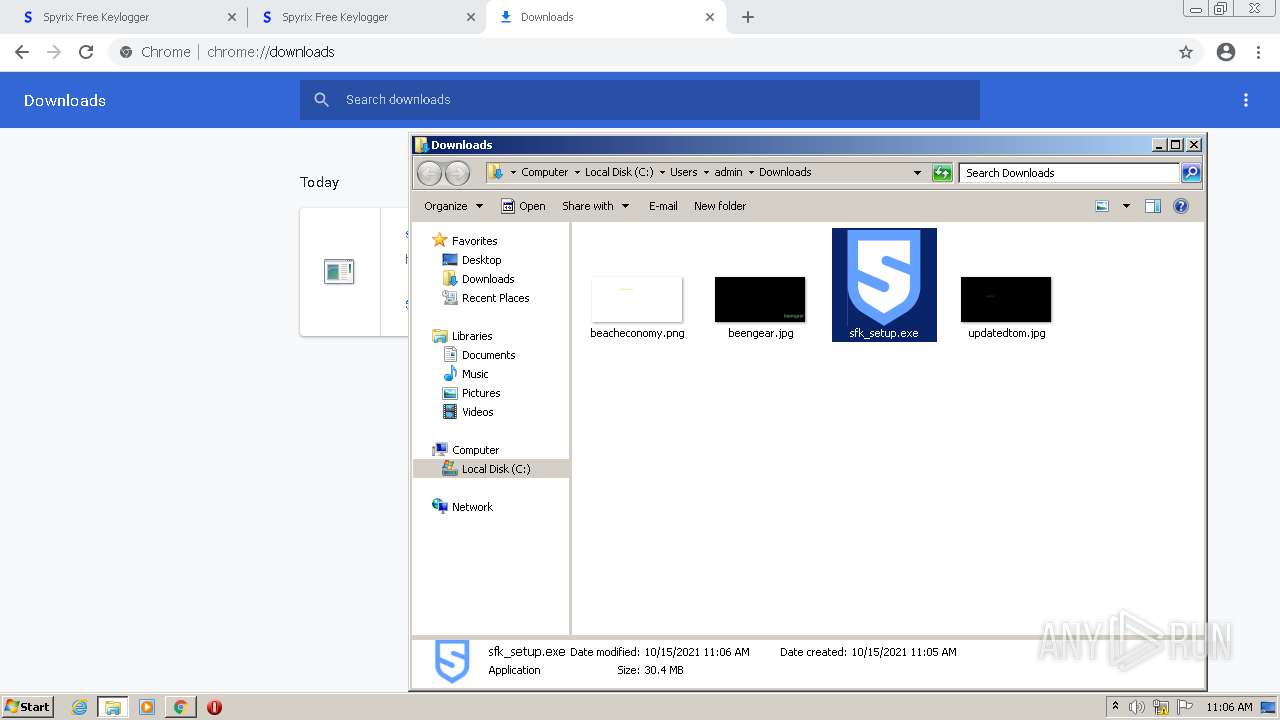Screen dimensions: 1280x720
Task: Select the Downloads Chrome tab
Action: pyautogui.click(x=606, y=17)
